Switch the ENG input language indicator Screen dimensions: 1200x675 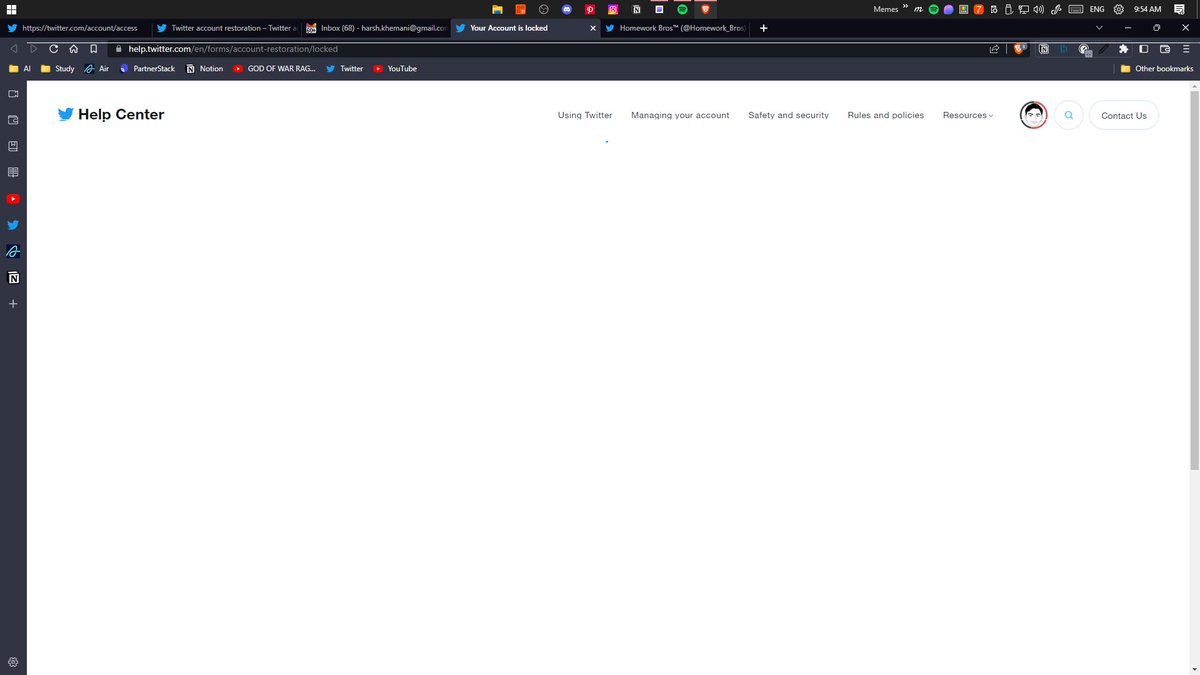click(x=1097, y=9)
